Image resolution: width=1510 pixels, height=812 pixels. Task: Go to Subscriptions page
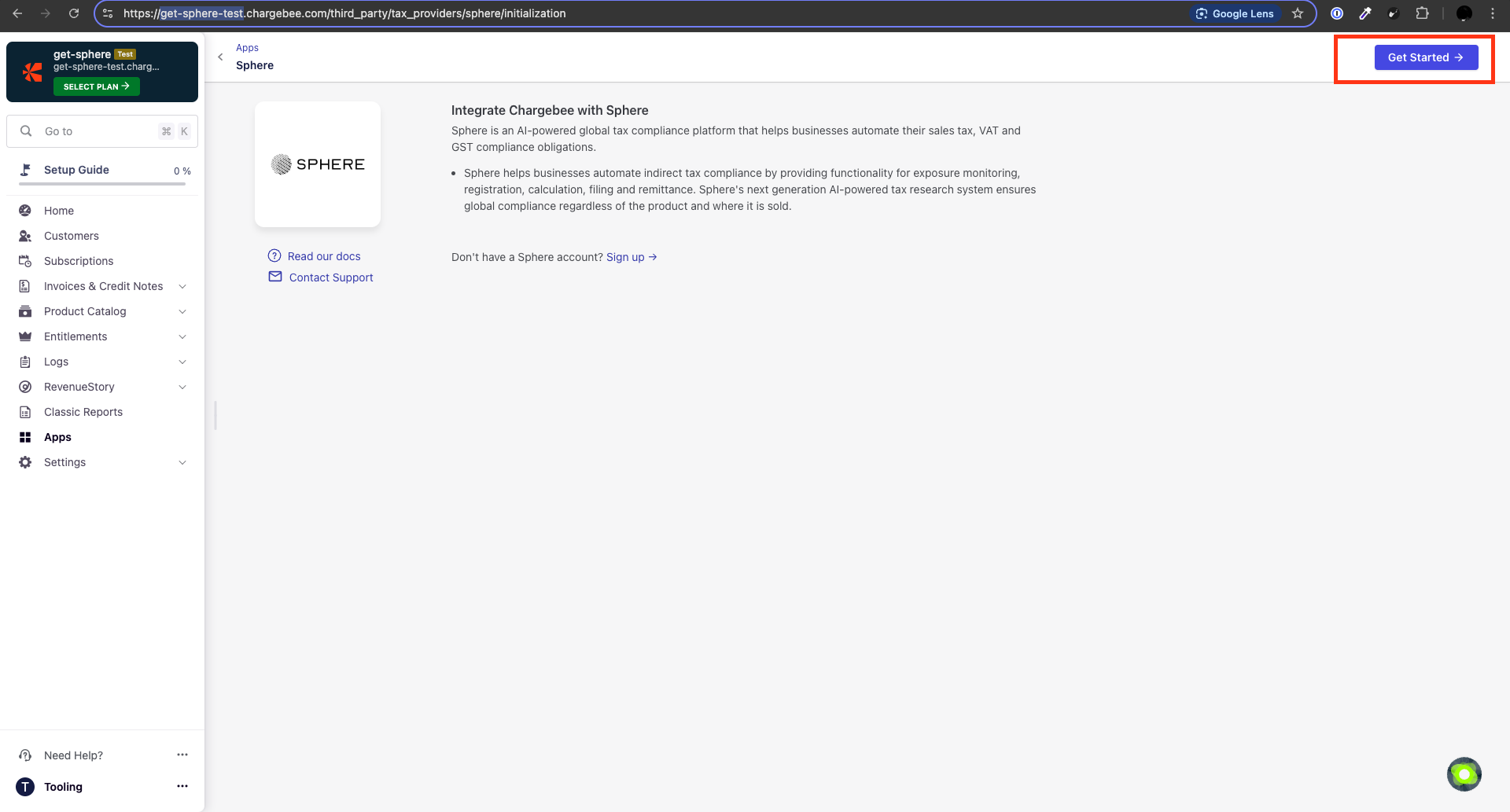click(x=79, y=261)
